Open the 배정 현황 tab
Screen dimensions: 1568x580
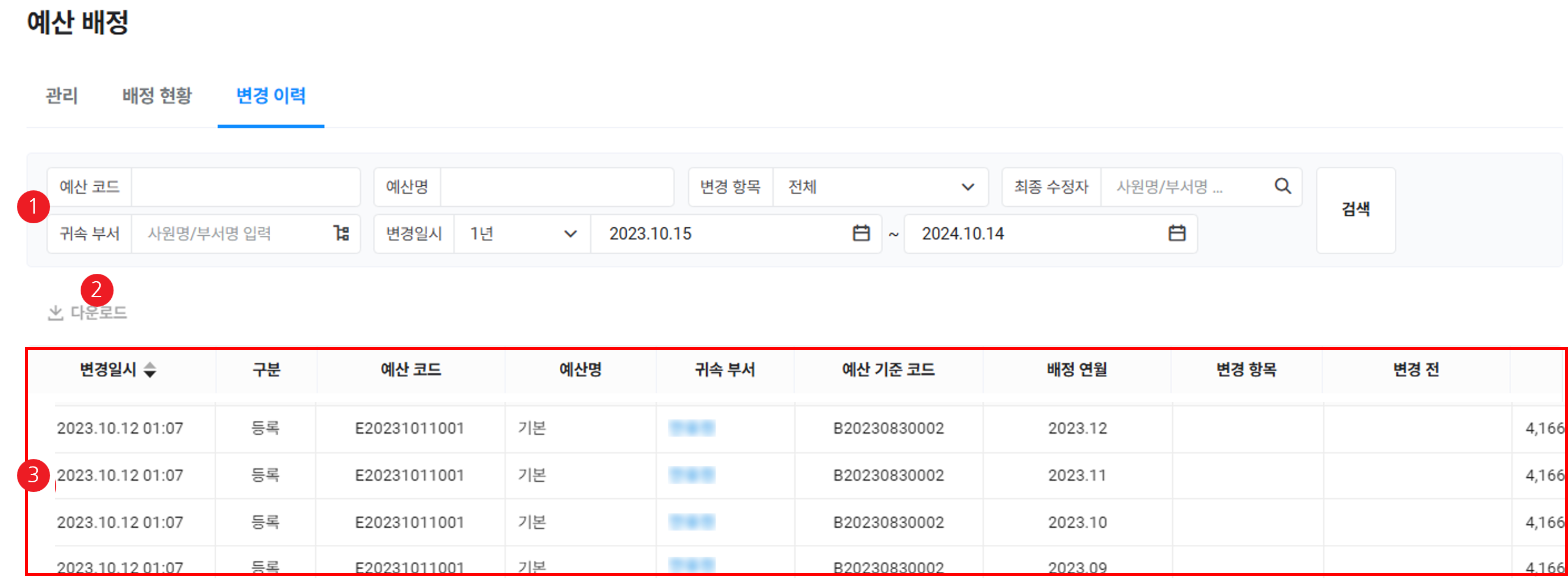pos(157,95)
